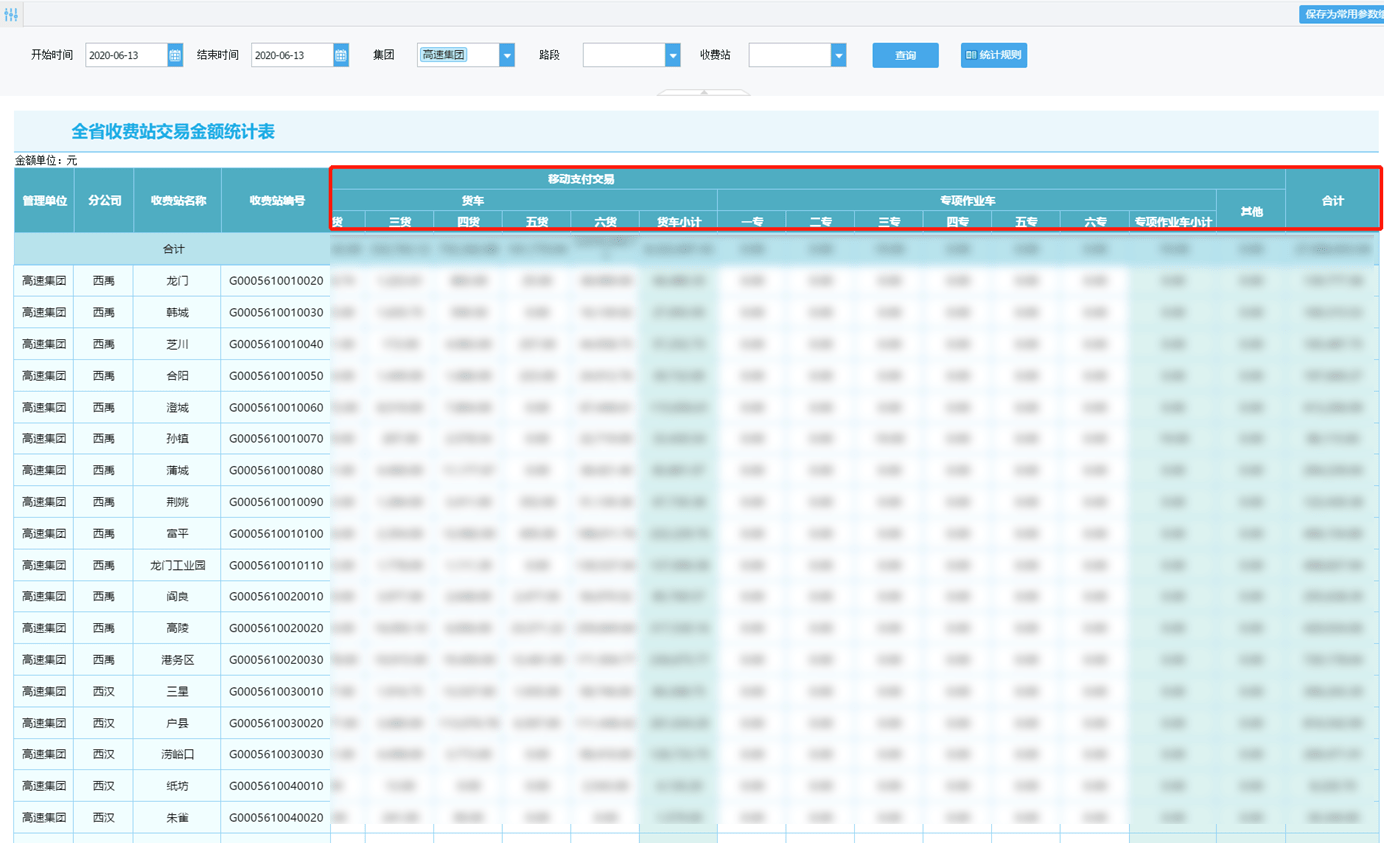Click station code G0005610020030
Screen dimensions: 1384x843
tap(277, 659)
